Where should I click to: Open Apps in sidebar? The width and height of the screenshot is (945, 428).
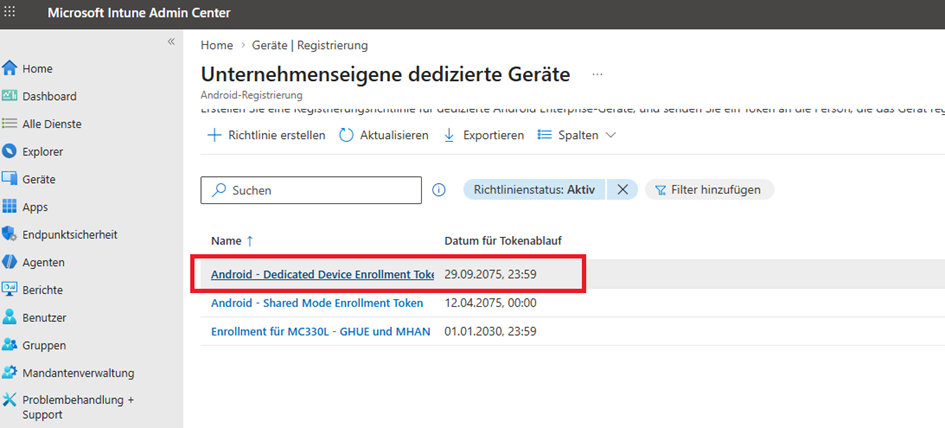point(35,207)
